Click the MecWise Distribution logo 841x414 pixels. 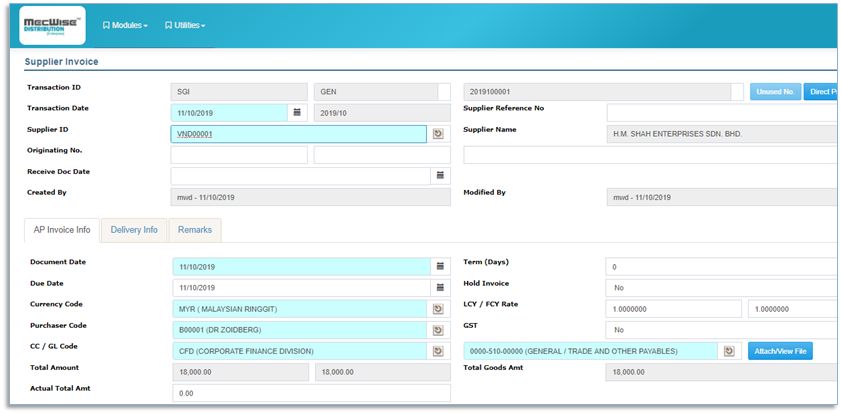click(x=53, y=26)
